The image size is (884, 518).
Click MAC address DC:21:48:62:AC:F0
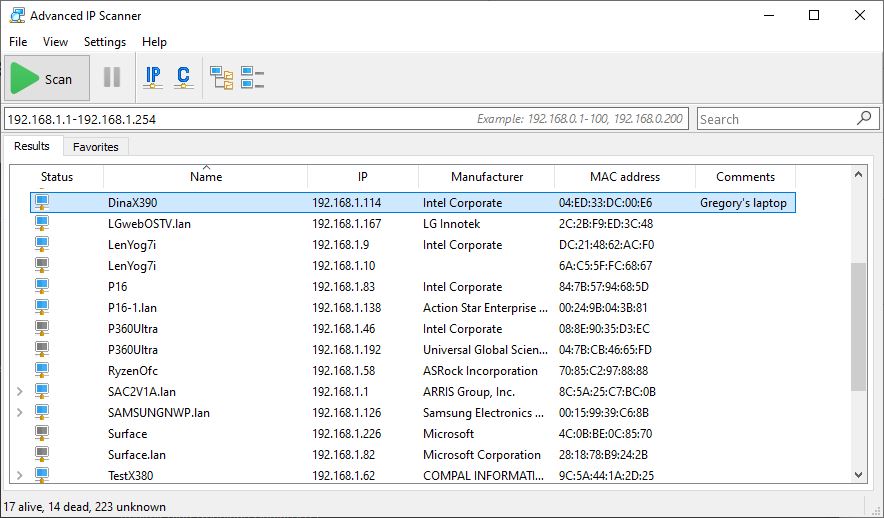point(607,245)
